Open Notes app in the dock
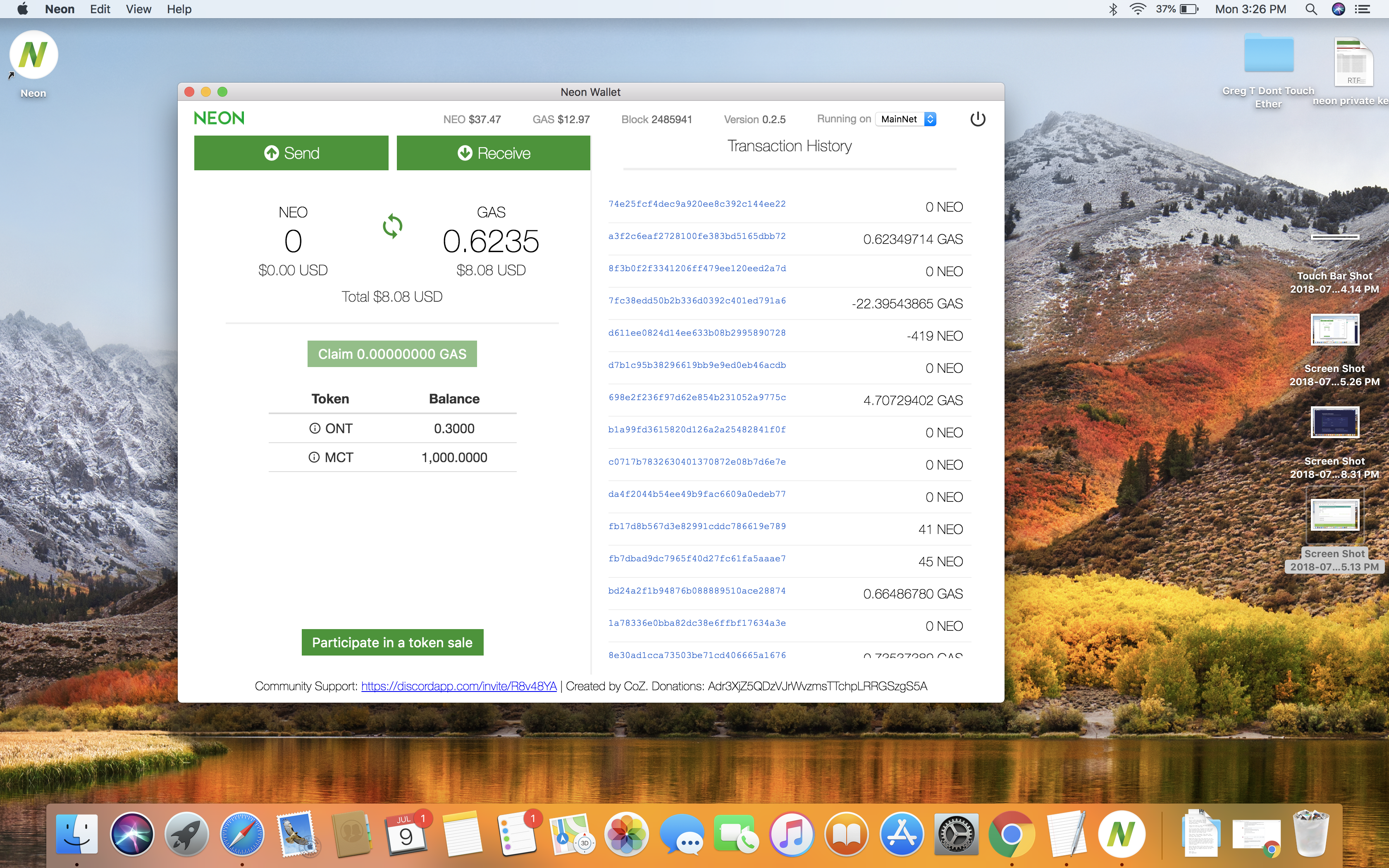The height and width of the screenshot is (868, 1389). pyautogui.click(x=462, y=834)
